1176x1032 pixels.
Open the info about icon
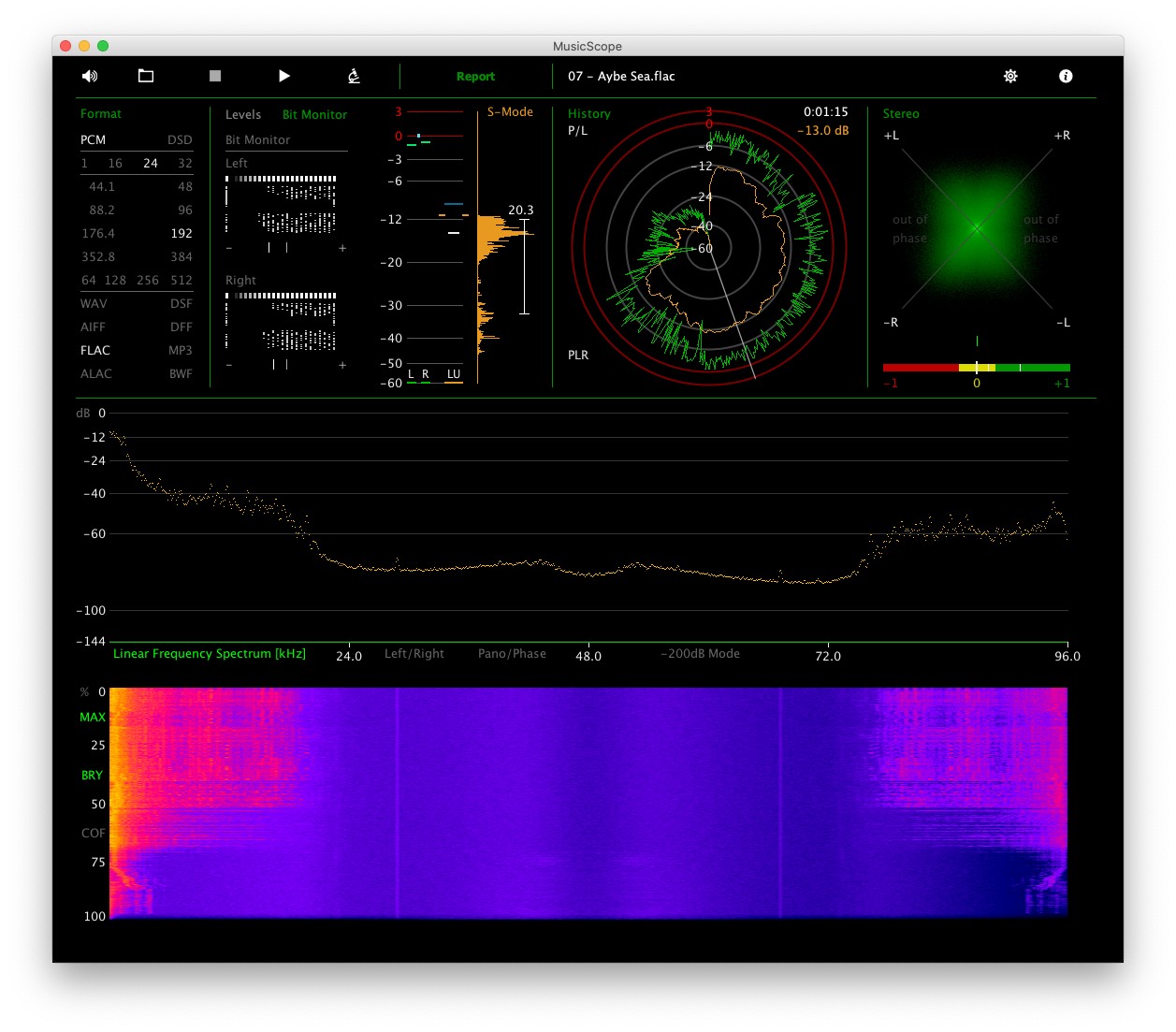click(x=1066, y=76)
